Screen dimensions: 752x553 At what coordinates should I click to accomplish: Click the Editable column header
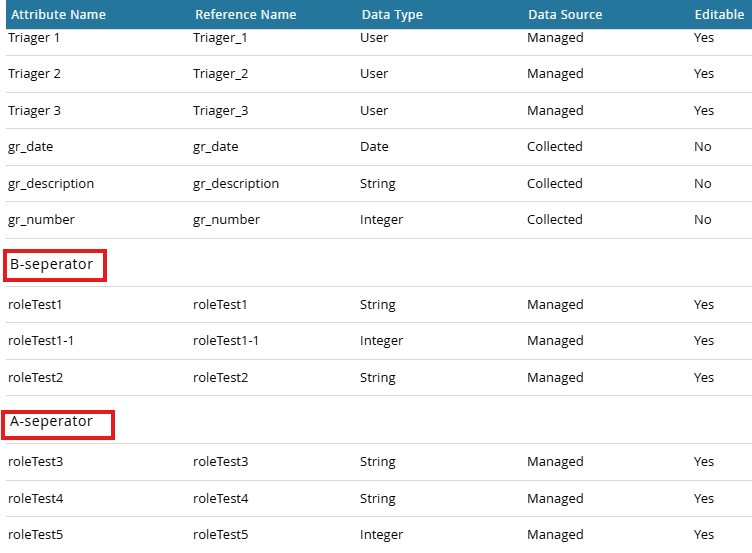[719, 15]
